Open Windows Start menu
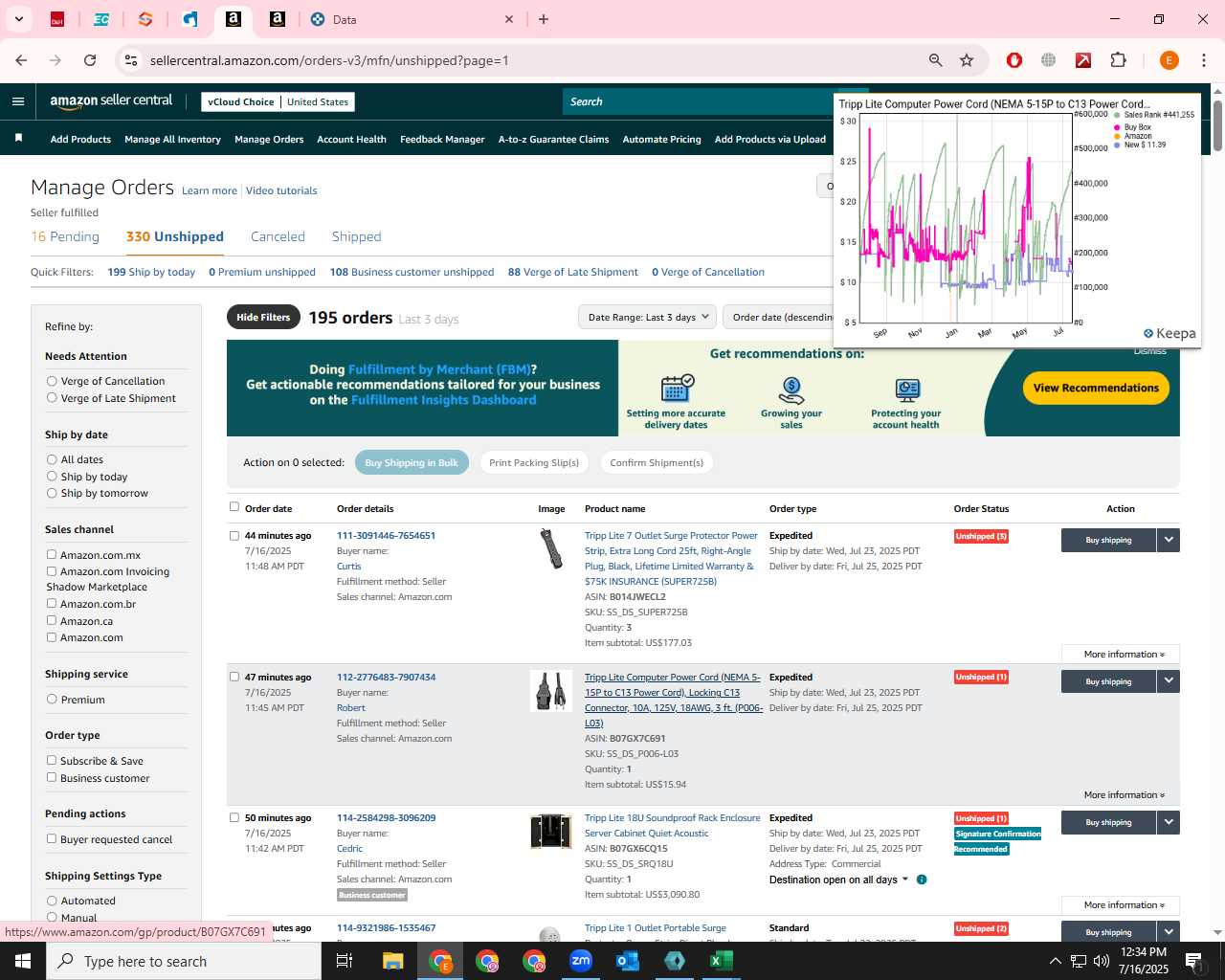The width and height of the screenshot is (1225, 980). point(23,961)
